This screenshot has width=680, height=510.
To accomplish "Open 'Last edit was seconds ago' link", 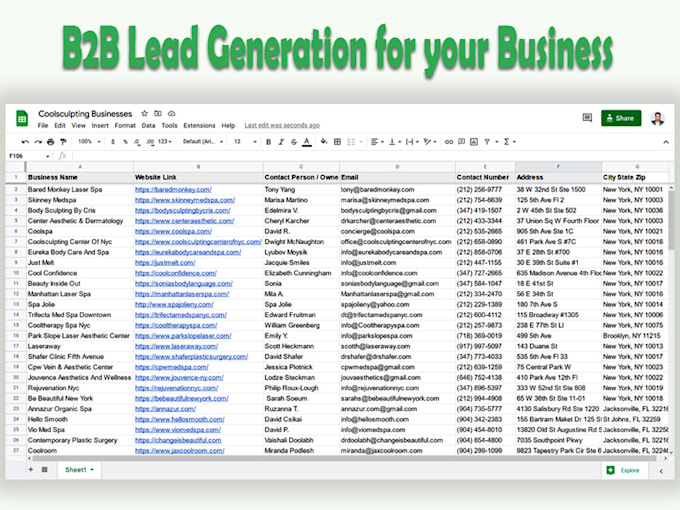I will pos(282,126).
